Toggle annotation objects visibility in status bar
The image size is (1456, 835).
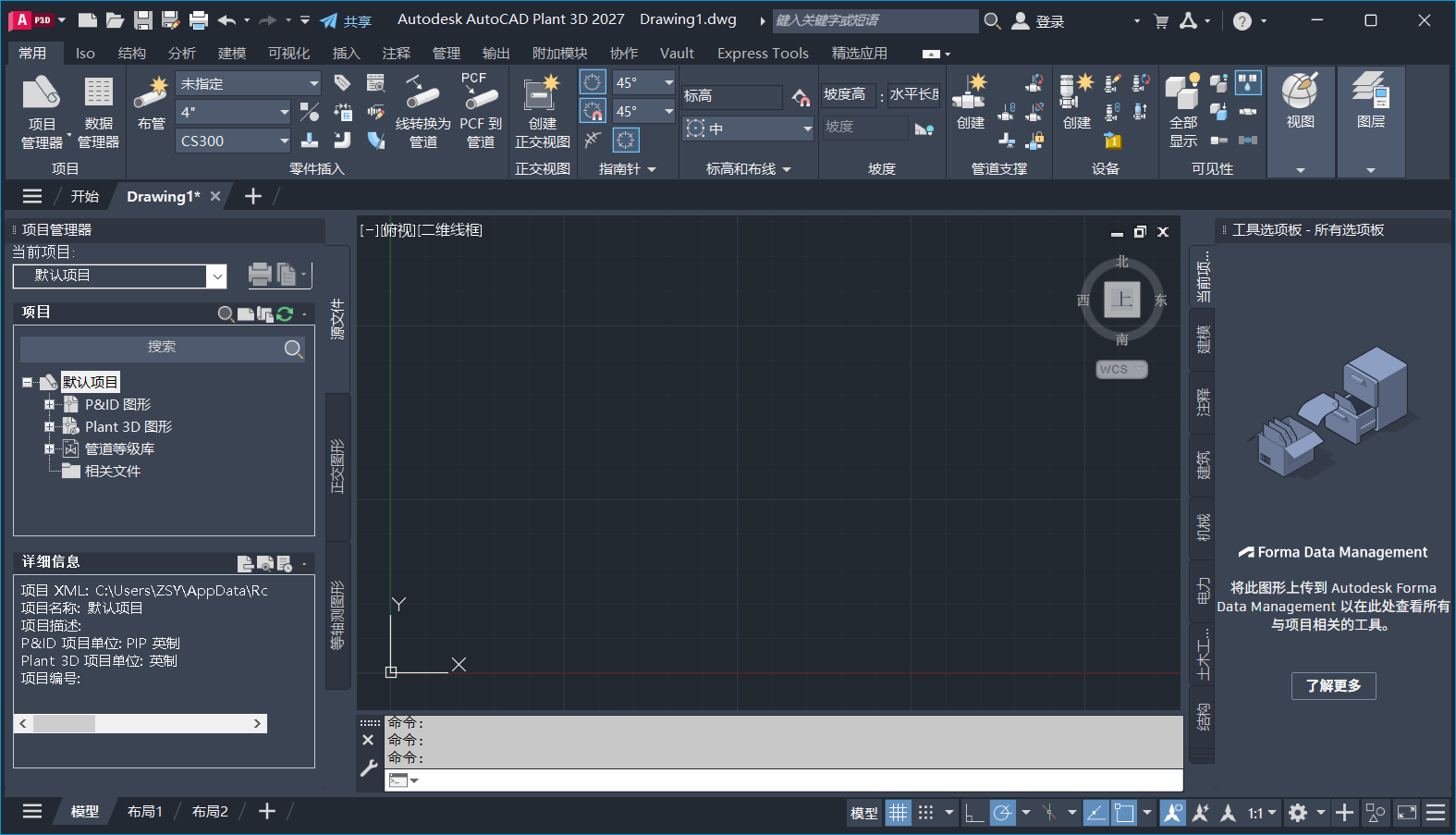(1173, 813)
